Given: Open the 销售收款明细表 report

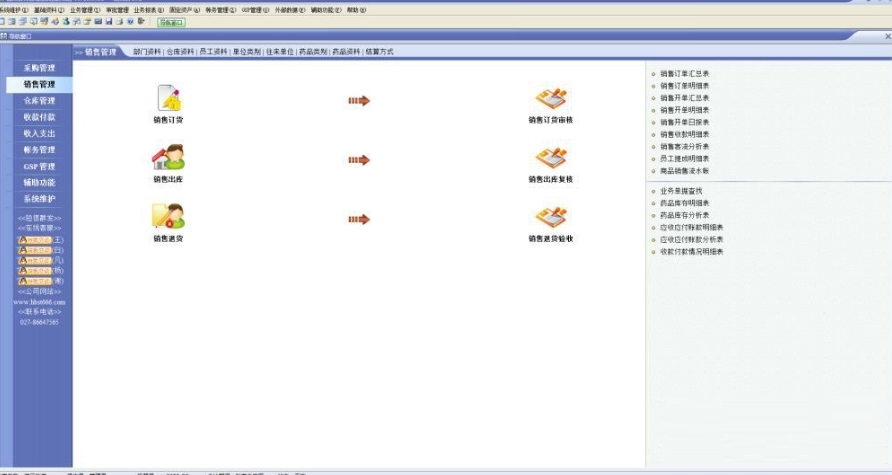Looking at the screenshot, I should click(x=684, y=135).
